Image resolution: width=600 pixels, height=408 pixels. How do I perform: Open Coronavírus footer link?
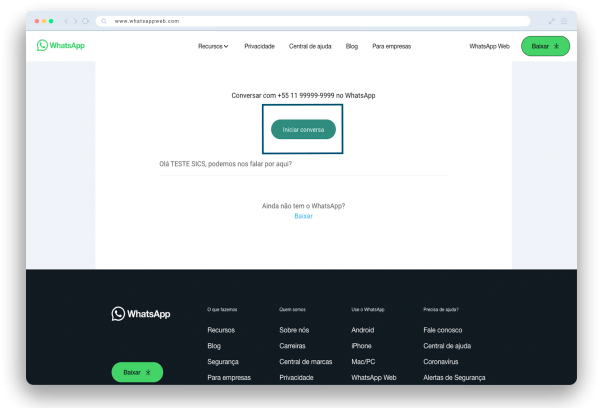click(x=440, y=362)
